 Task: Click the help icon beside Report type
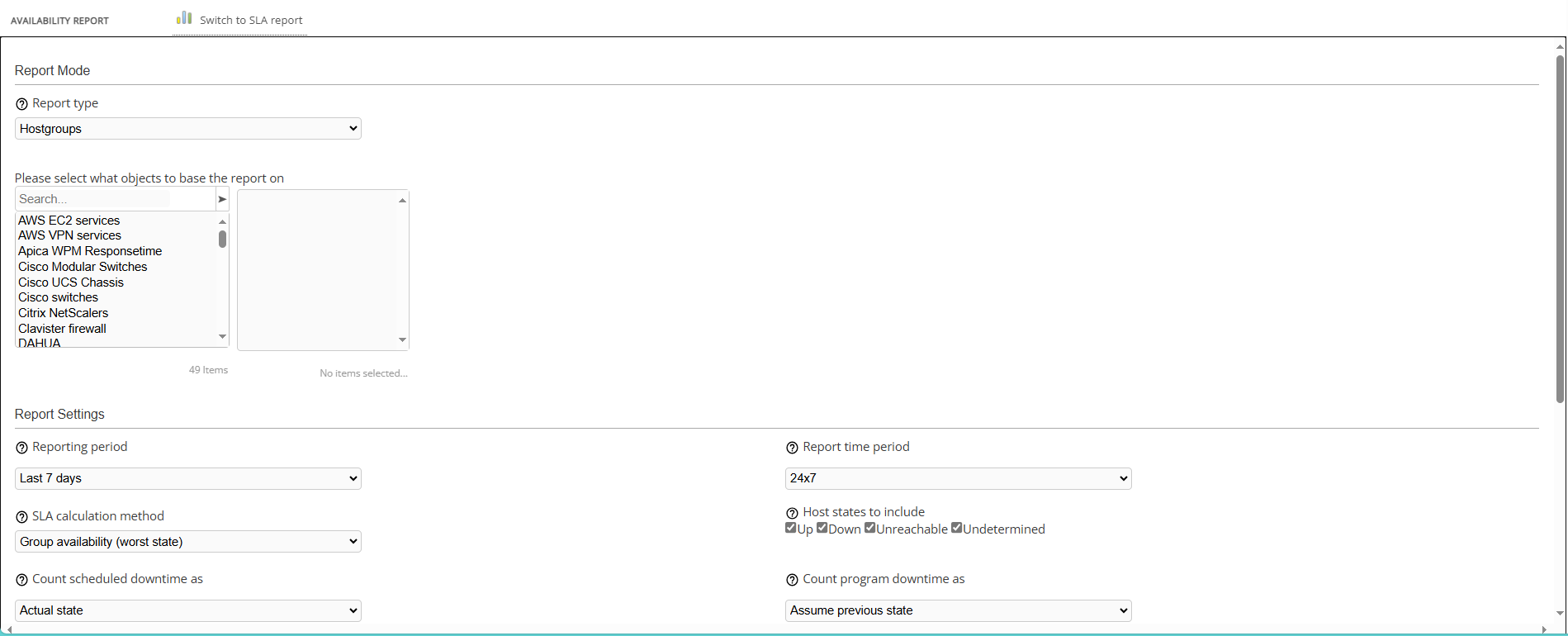(21, 104)
